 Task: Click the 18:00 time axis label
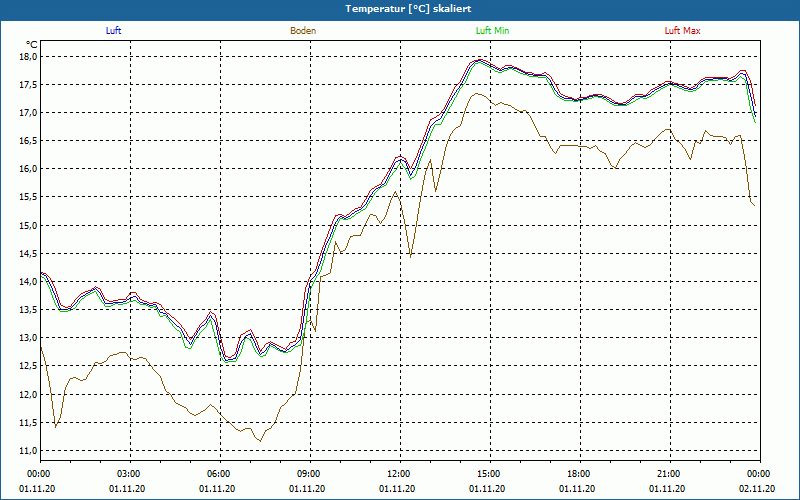(580, 474)
